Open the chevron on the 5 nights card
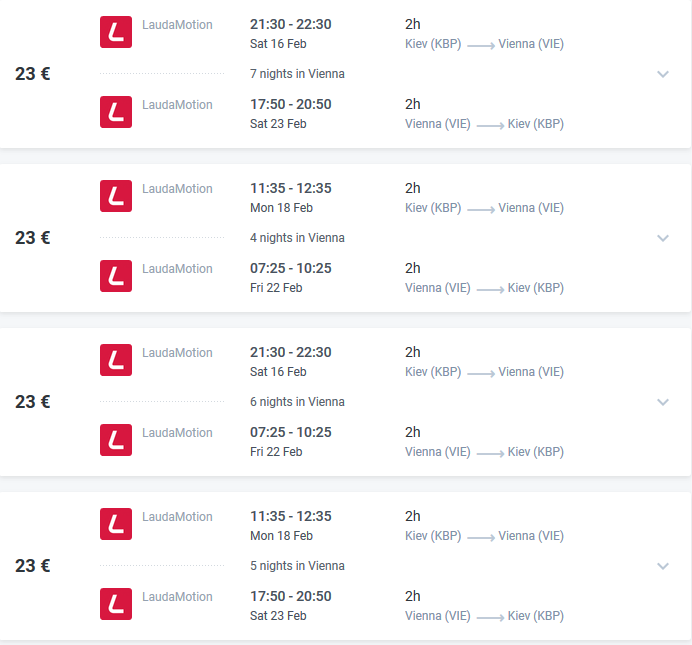This screenshot has height=645, width=692. tap(662, 566)
